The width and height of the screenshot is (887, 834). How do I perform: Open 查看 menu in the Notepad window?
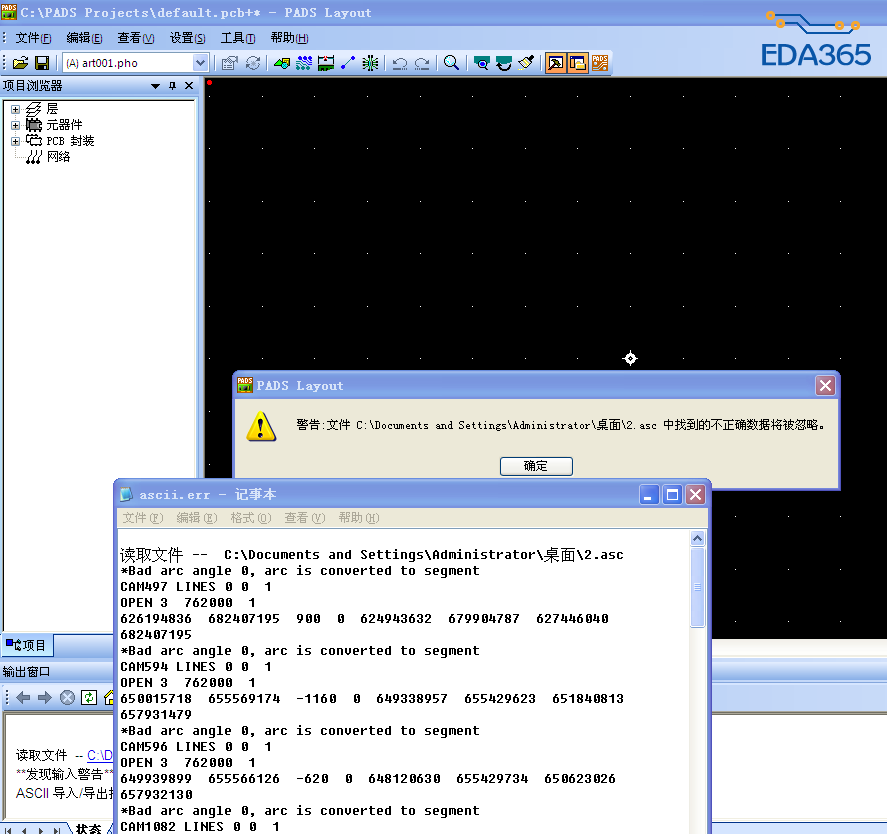point(305,518)
